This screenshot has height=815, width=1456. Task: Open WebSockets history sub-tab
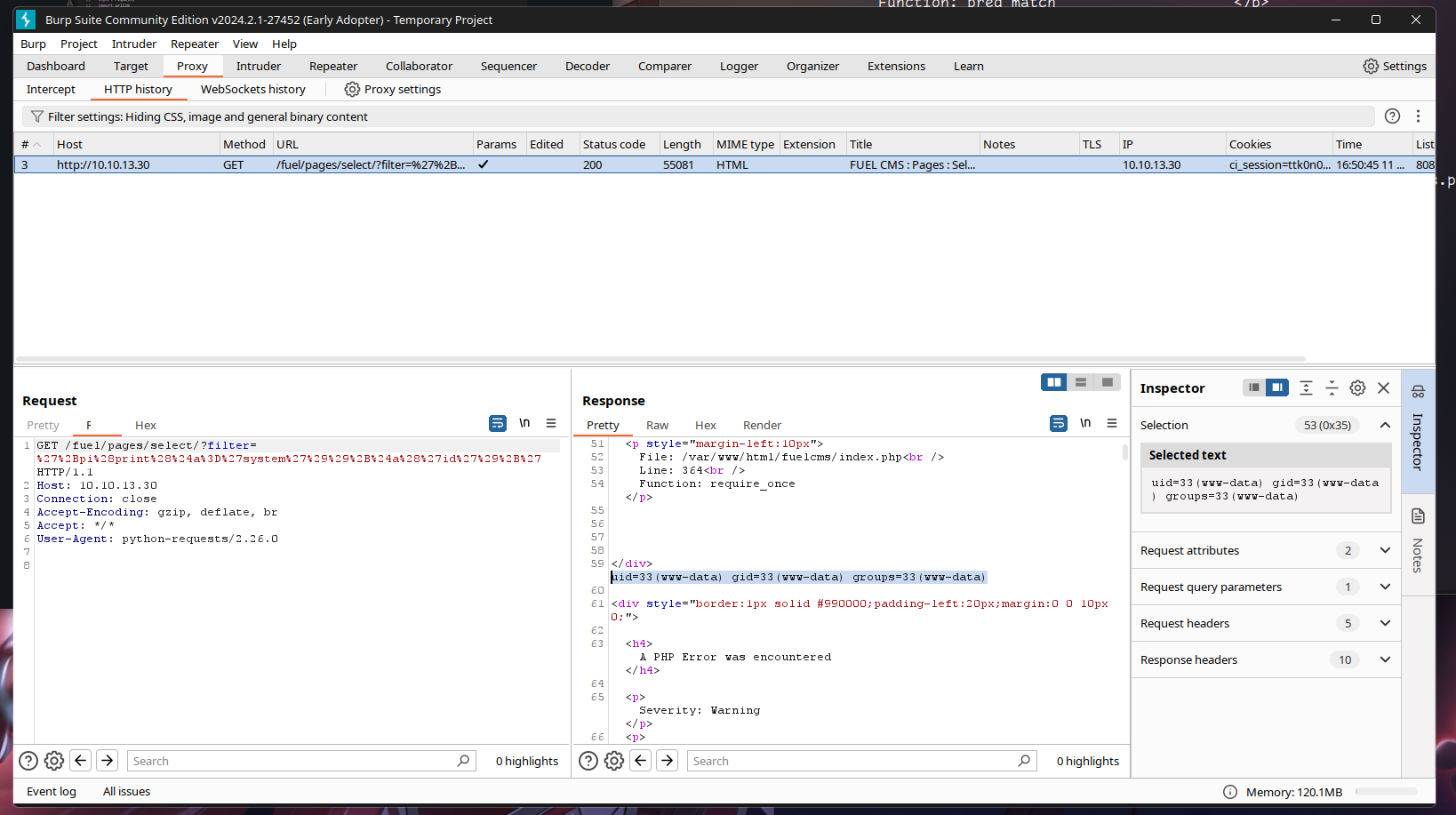pyautogui.click(x=253, y=89)
